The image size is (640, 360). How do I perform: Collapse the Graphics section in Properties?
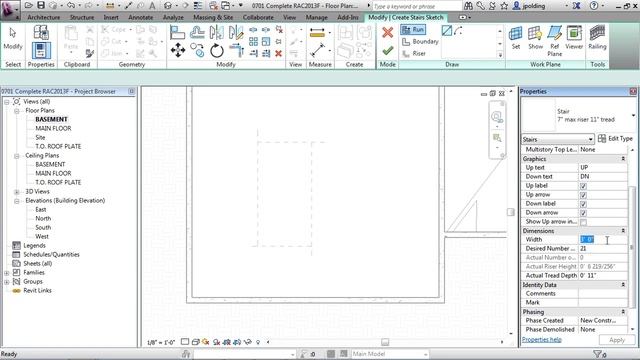click(x=623, y=159)
